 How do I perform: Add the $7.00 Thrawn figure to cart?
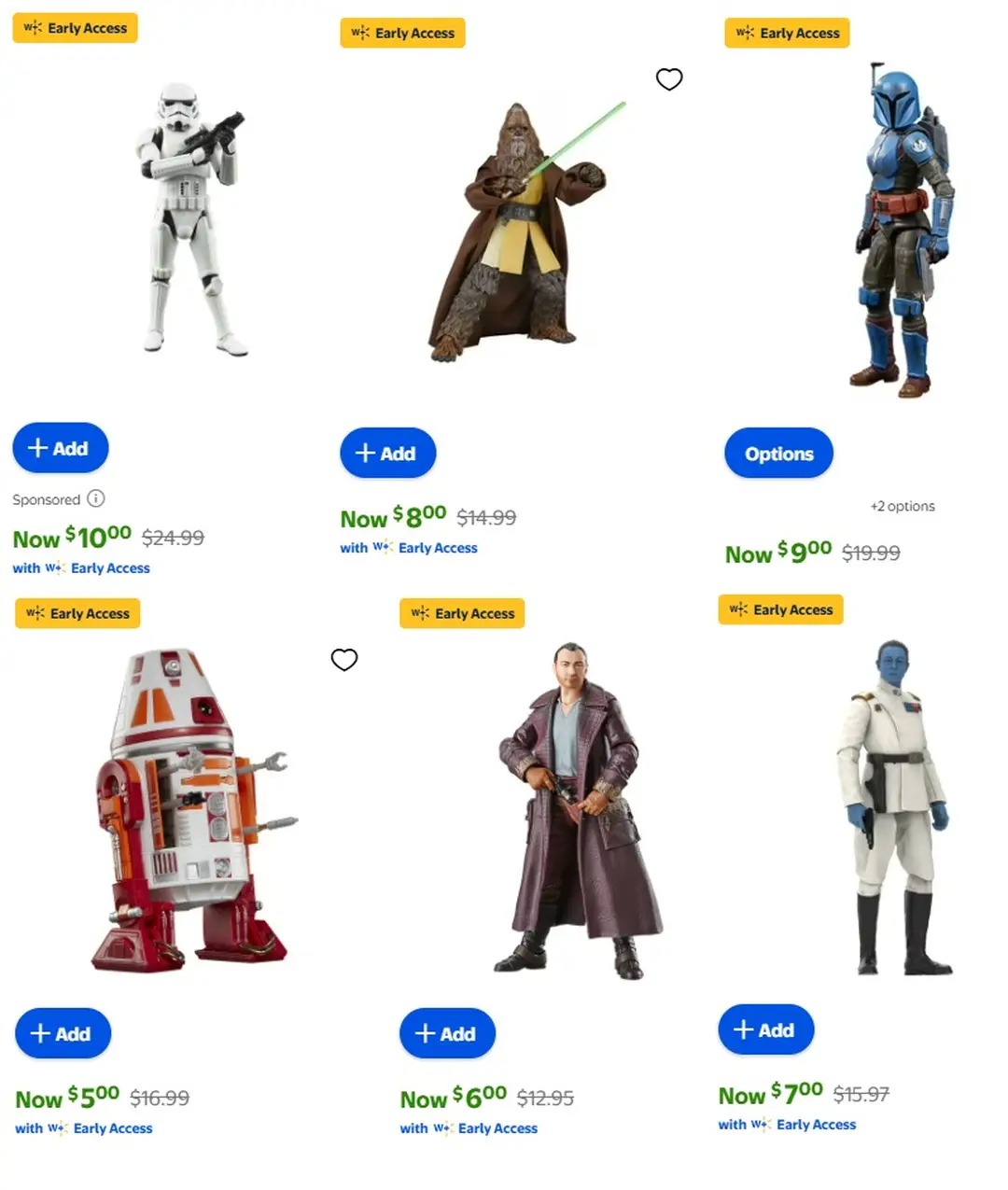[x=766, y=1029]
